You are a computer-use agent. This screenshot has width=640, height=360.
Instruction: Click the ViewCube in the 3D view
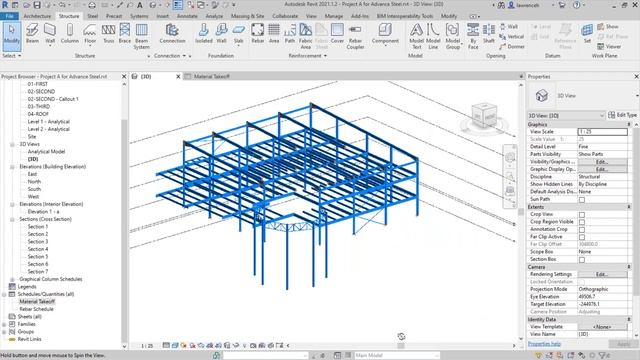(484, 116)
